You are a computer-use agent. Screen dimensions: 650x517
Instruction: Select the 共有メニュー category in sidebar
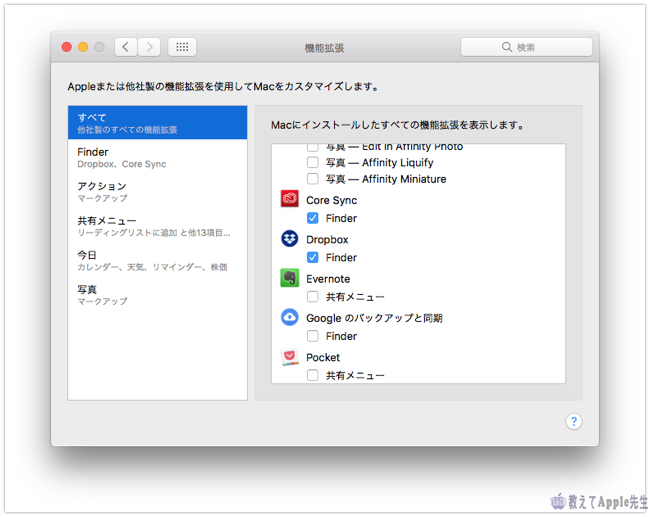(158, 226)
